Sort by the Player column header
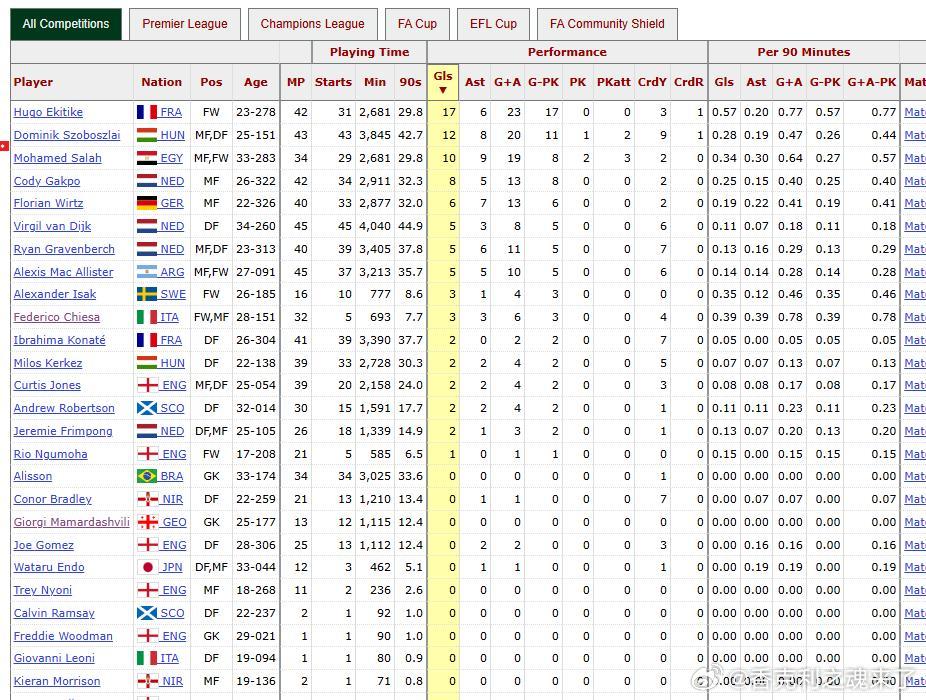Screen dimensions: 926x700 (x=33, y=82)
